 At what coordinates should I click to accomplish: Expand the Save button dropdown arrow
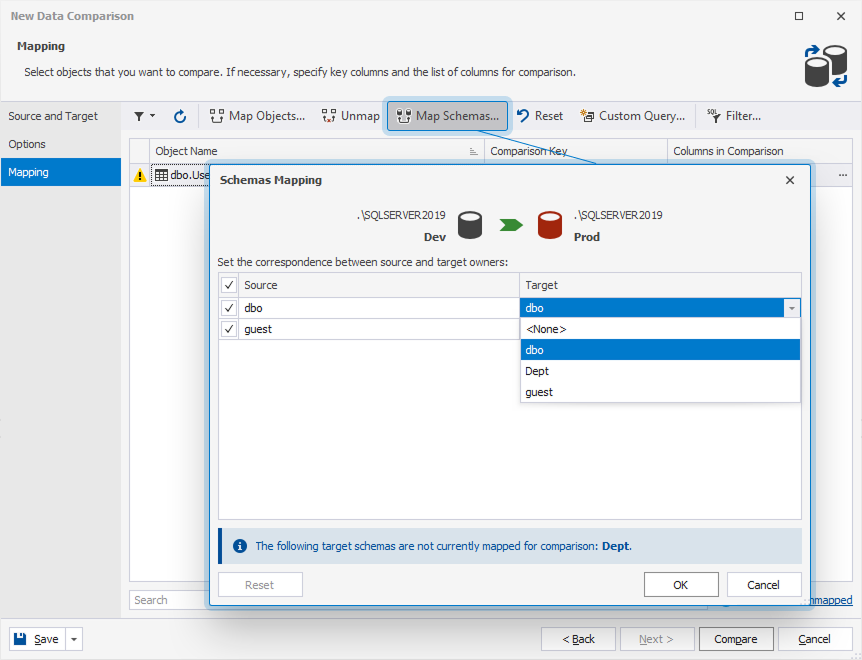click(74, 639)
